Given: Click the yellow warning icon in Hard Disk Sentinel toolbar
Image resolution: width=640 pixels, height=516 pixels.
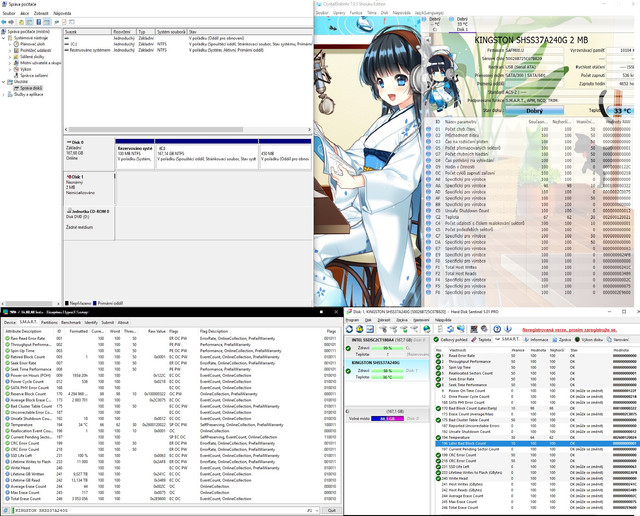Looking at the screenshot, I should (360, 329).
